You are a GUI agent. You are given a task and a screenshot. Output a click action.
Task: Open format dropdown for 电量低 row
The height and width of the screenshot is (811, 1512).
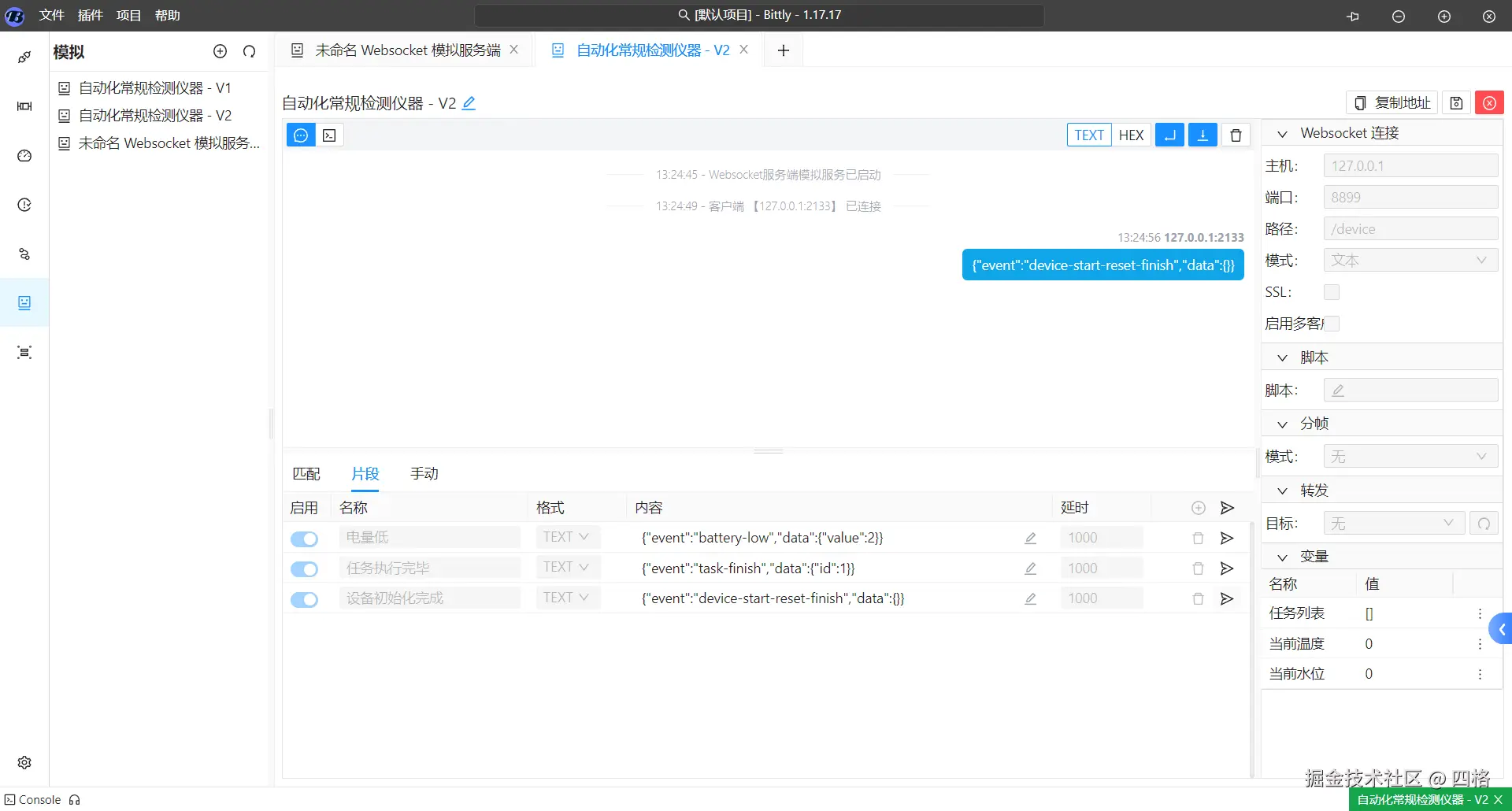tap(567, 537)
